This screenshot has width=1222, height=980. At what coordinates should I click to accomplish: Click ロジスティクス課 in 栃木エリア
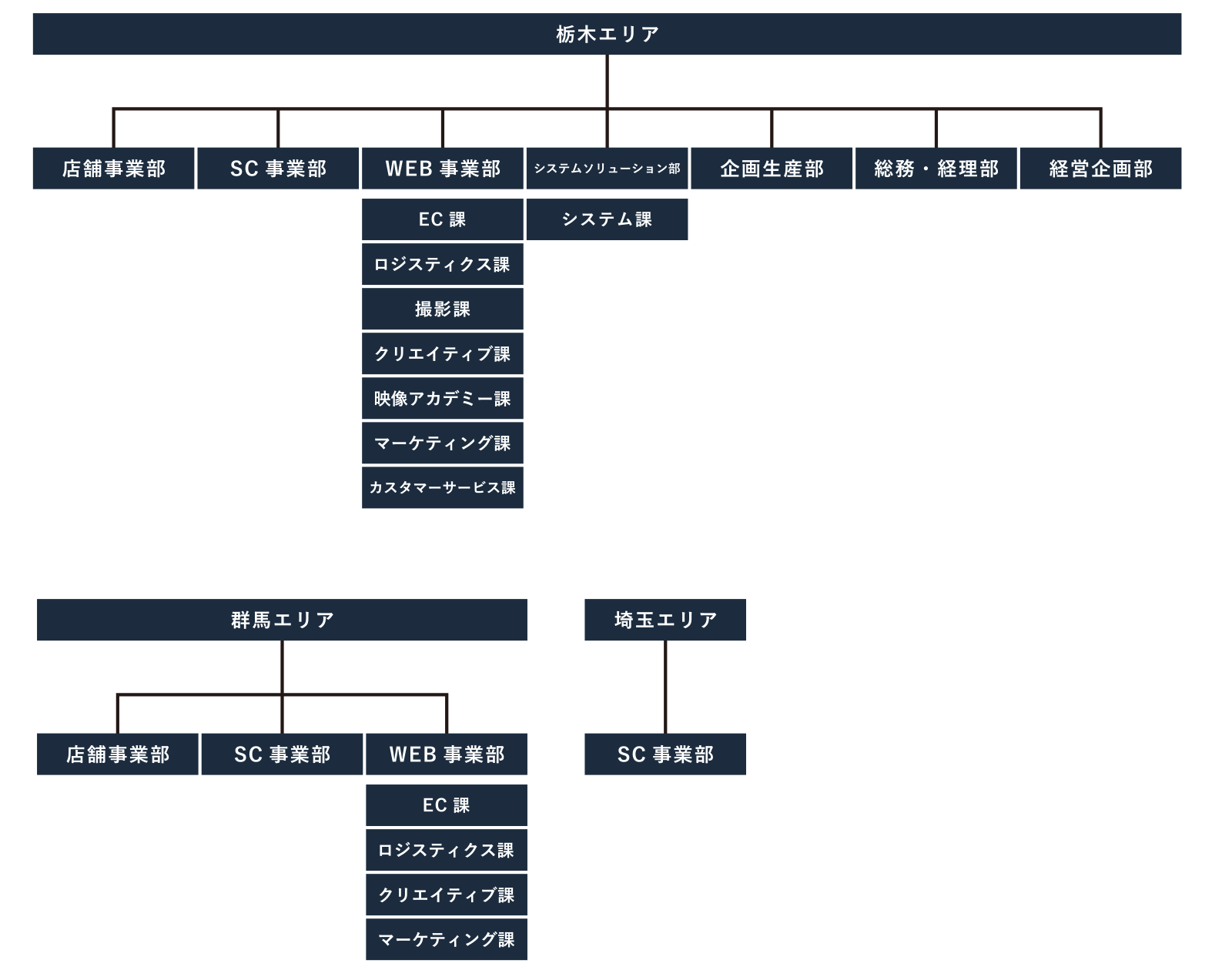coord(443,264)
